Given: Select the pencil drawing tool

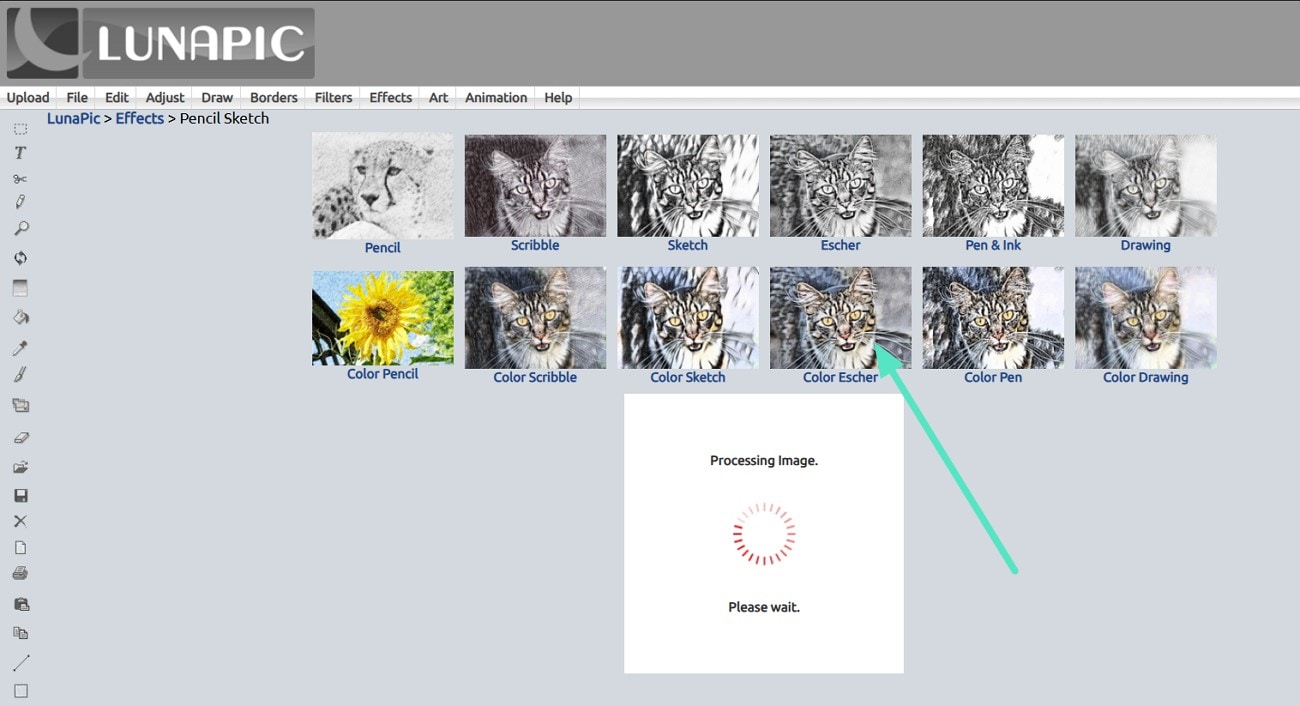Looking at the screenshot, I should (x=20, y=202).
